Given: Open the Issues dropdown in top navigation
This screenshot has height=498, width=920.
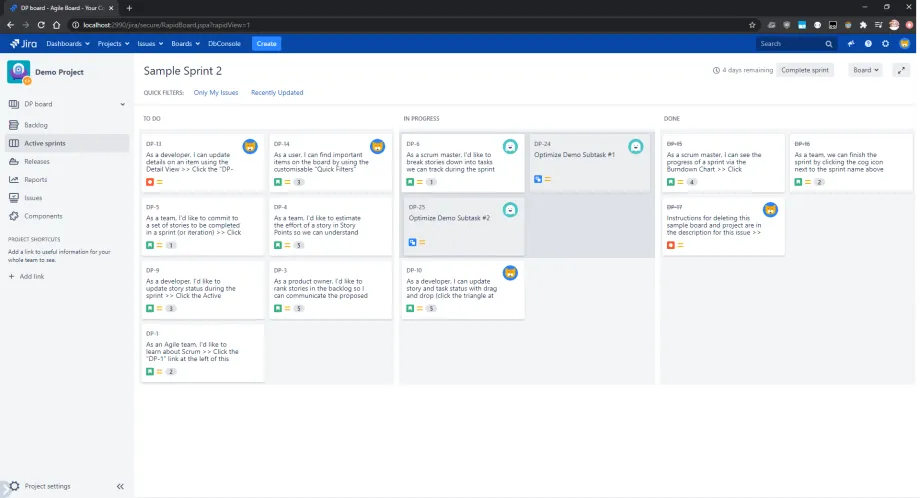Looking at the screenshot, I should point(150,44).
